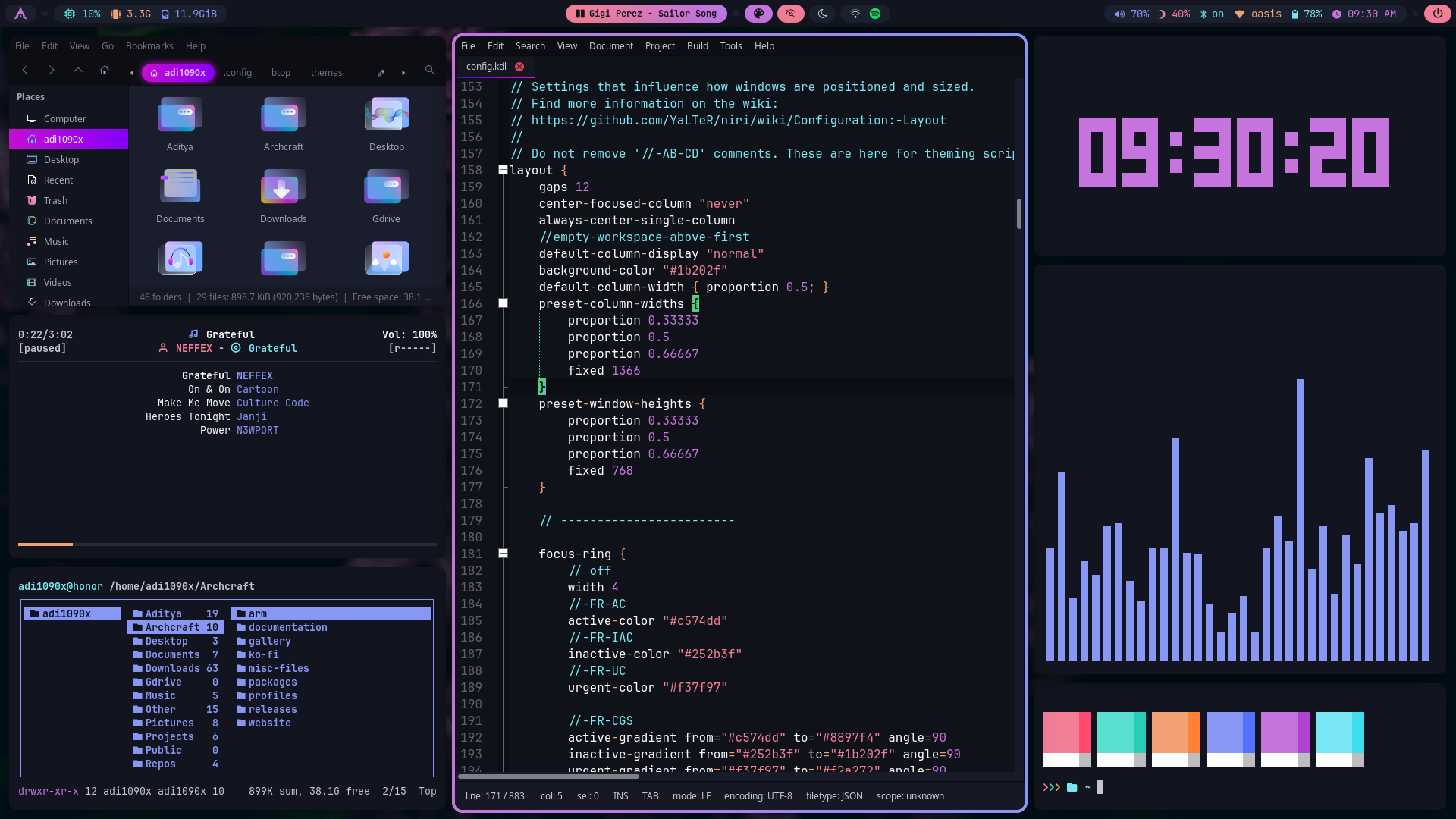Click the home icon in file manager toolbar
This screenshot has height=819, width=1456.
click(x=105, y=71)
